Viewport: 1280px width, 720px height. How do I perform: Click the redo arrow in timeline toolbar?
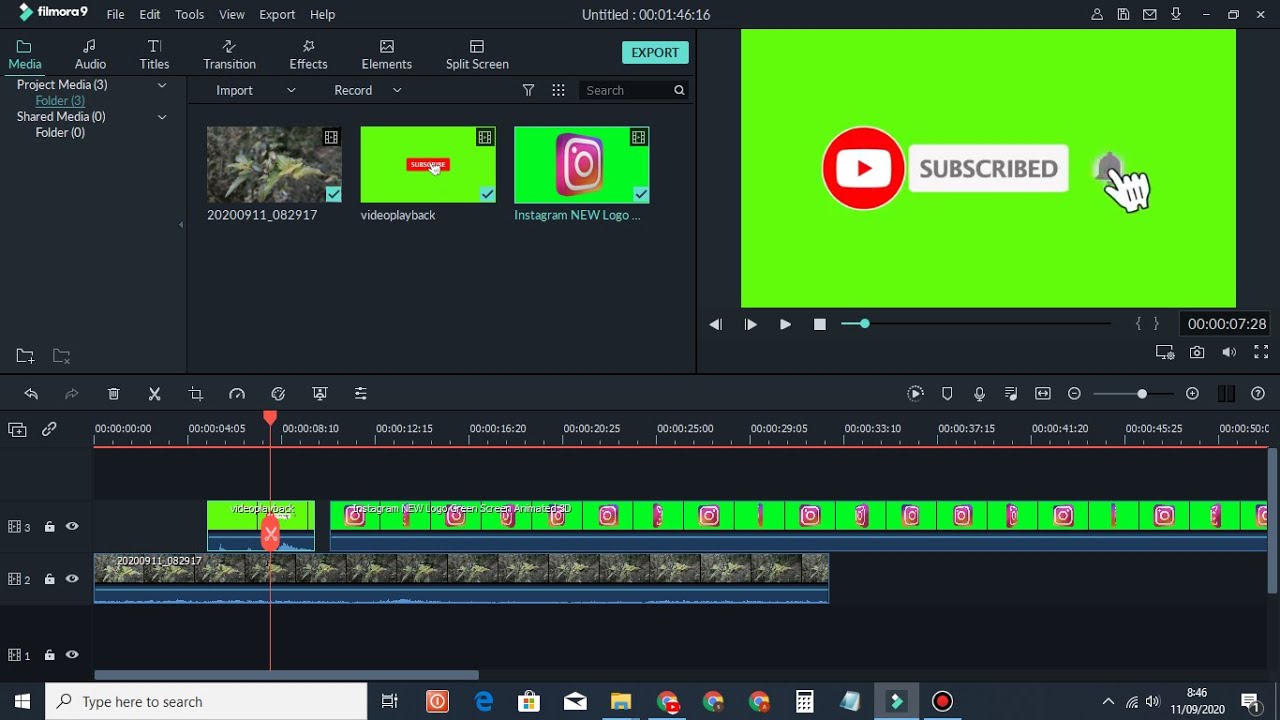click(x=72, y=394)
